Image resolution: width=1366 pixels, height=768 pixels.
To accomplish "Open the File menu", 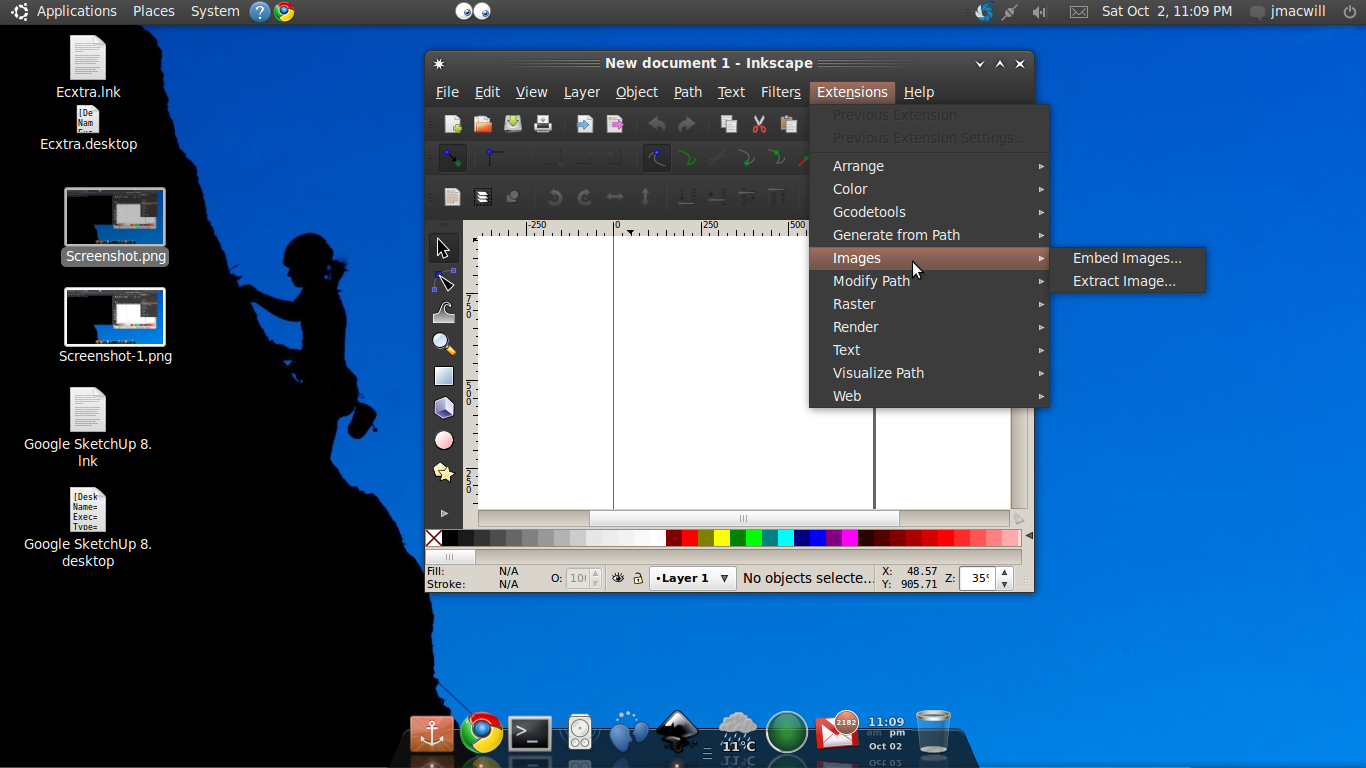I will 447,92.
